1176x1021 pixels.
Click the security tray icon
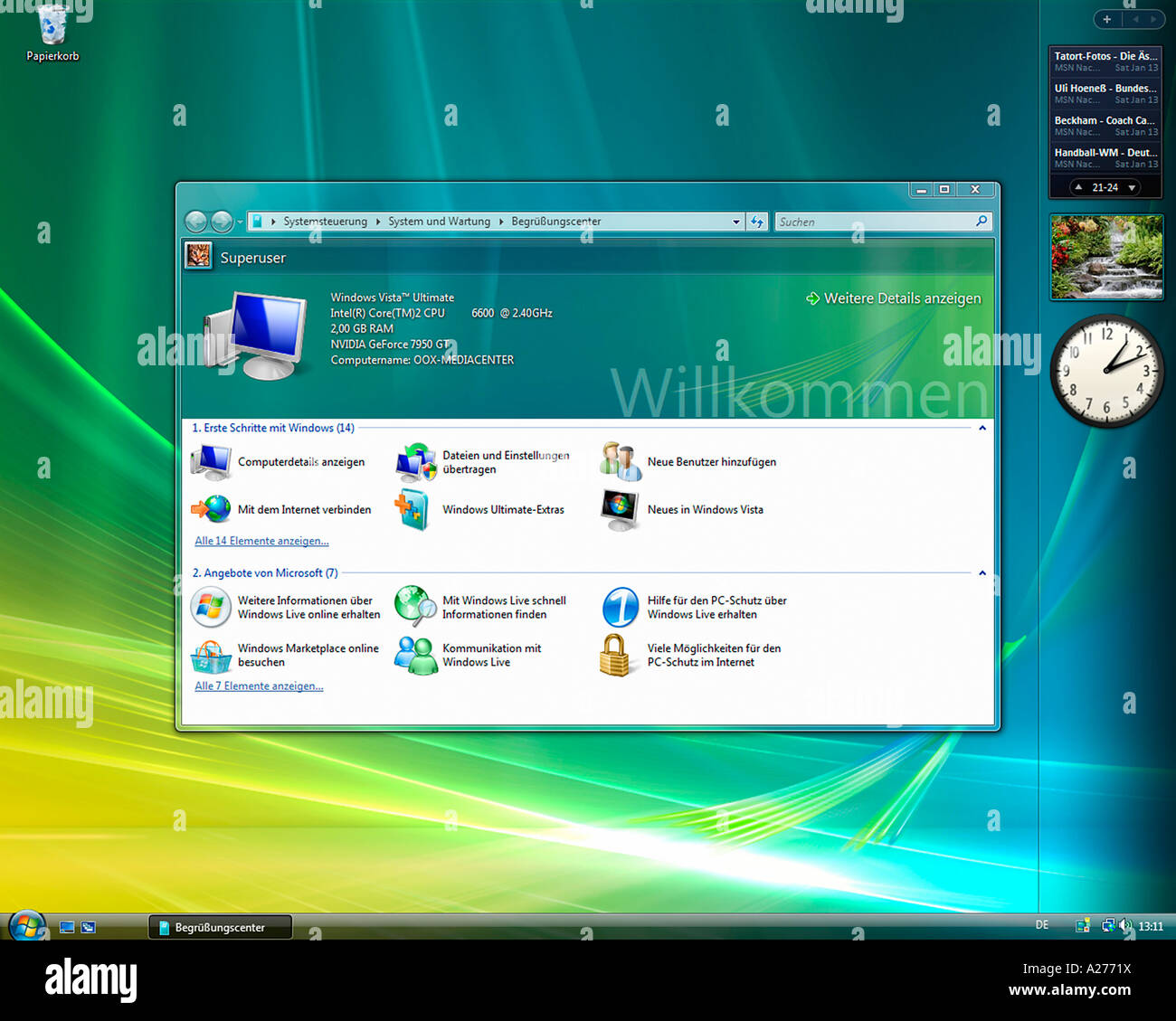[1082, 925]
